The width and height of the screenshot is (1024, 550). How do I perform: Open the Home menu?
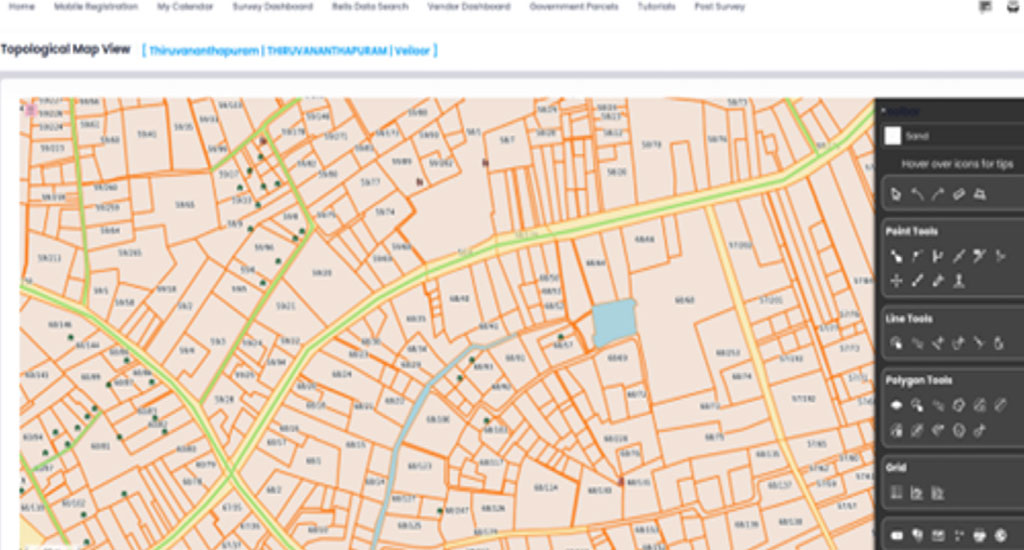[x=22, y=7]
